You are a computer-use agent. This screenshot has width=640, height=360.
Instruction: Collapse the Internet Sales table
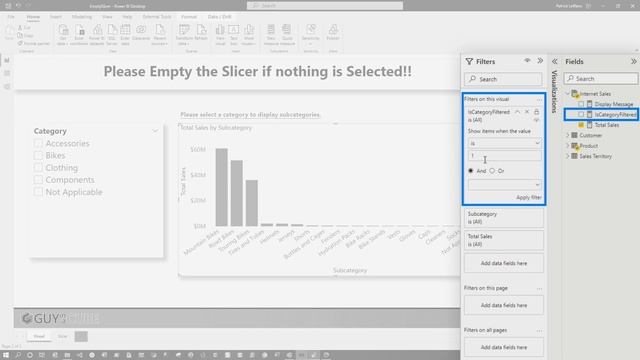567,93
